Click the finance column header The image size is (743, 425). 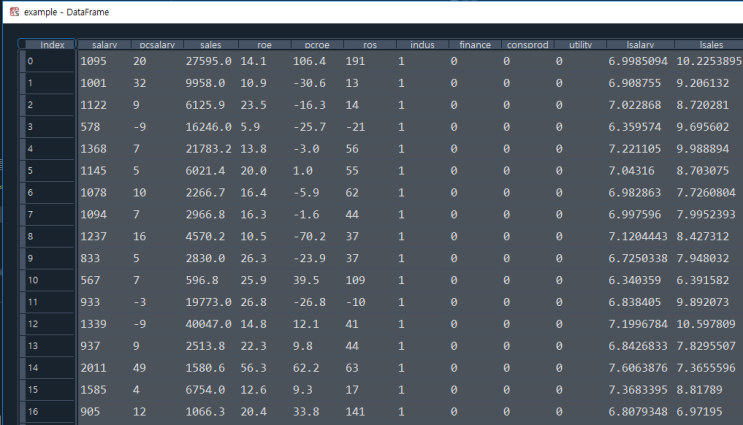click(x=475, y=44)
